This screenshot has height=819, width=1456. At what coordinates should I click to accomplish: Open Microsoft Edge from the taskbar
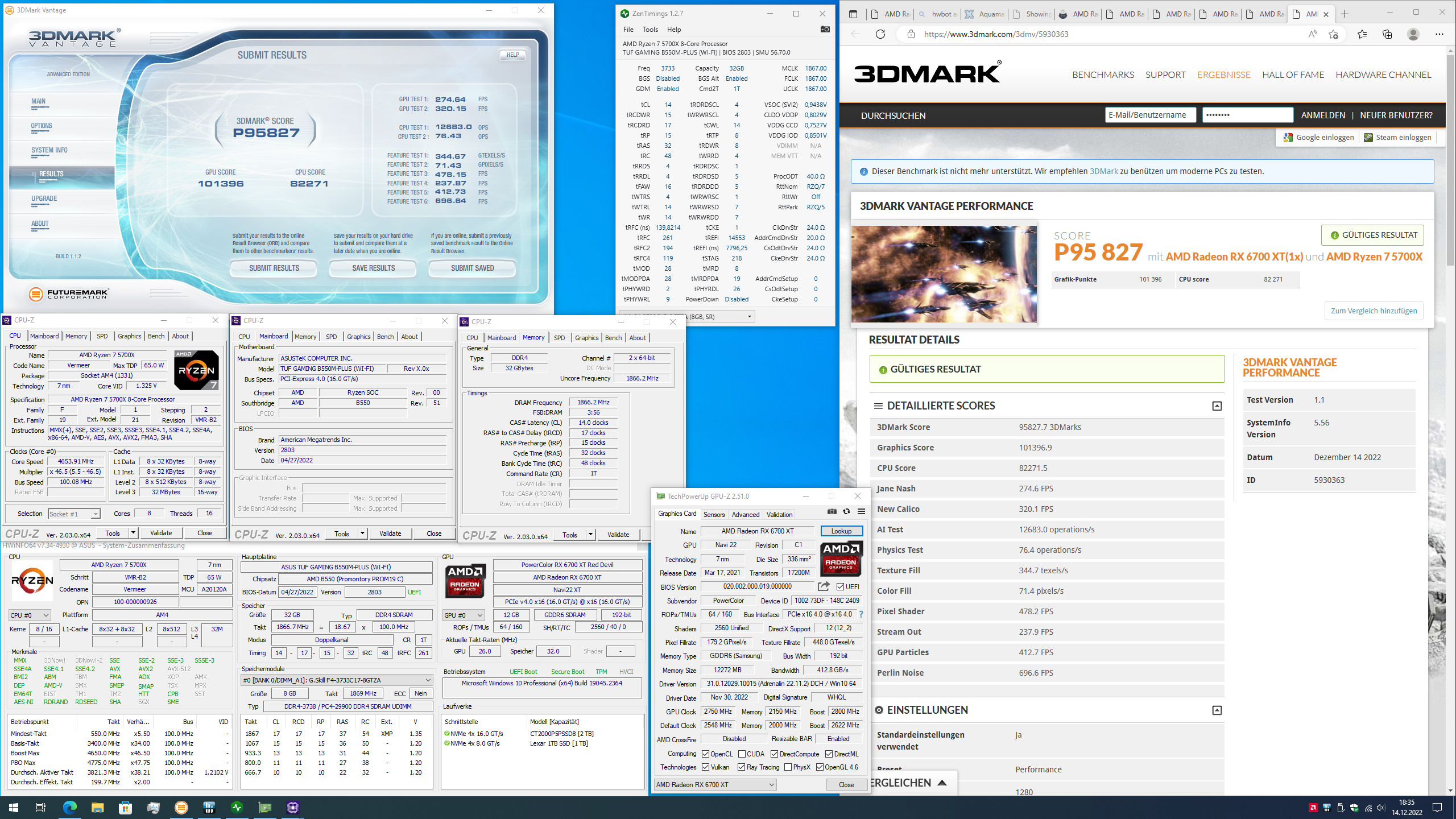click(69, 808)
